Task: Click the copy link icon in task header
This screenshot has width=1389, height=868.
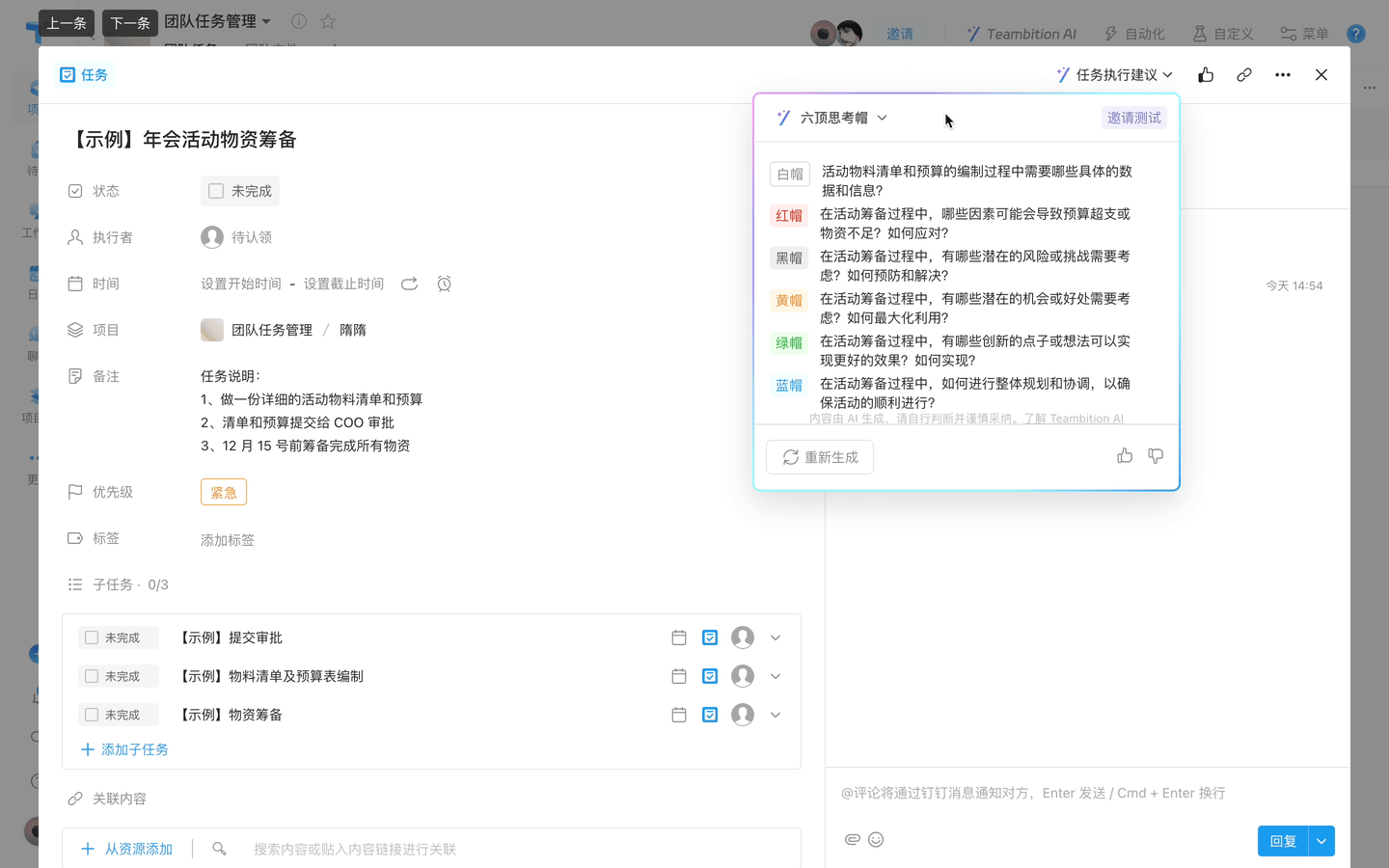Action: coord(1243,74)
